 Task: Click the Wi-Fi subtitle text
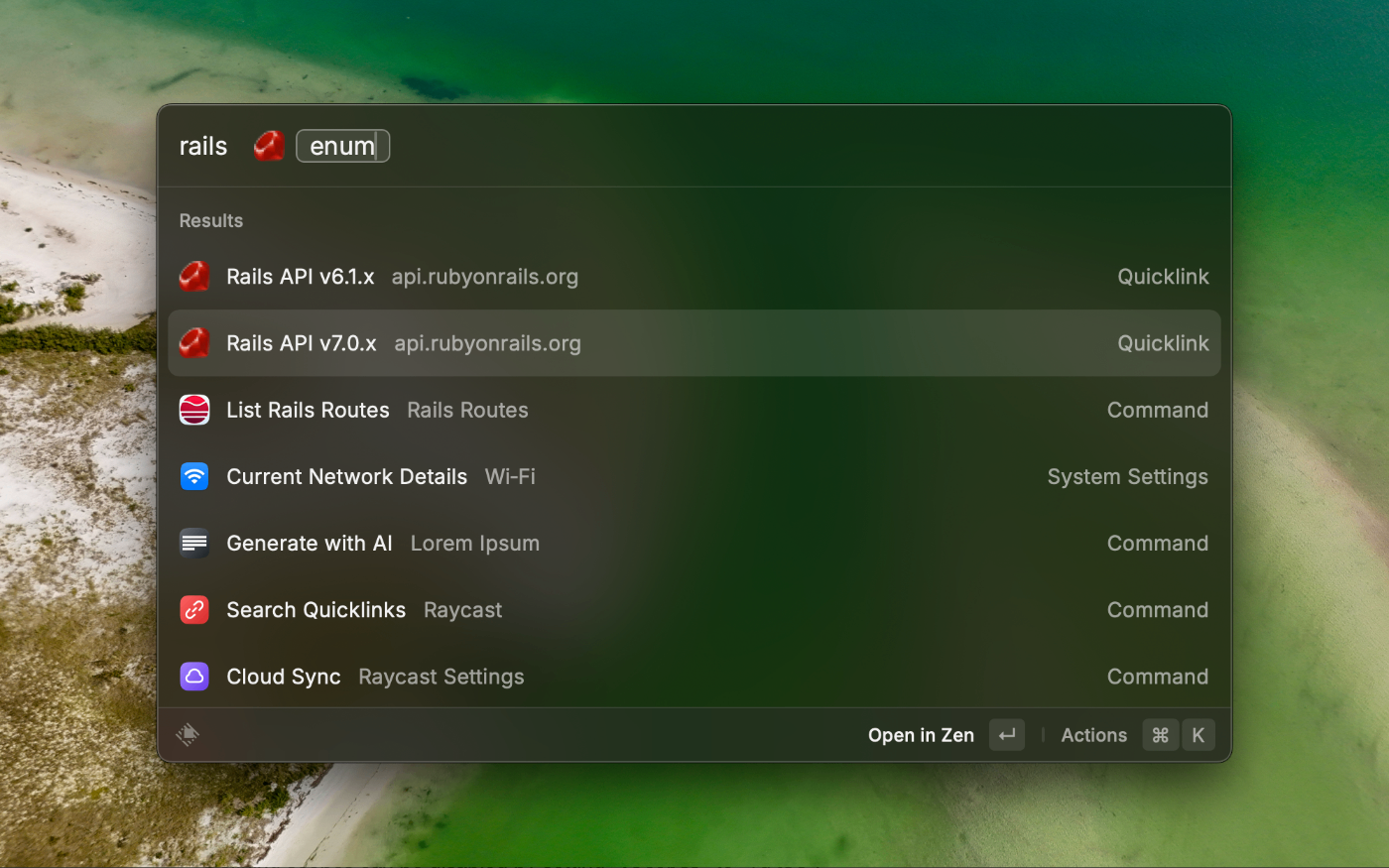click(x=510, y=476)
